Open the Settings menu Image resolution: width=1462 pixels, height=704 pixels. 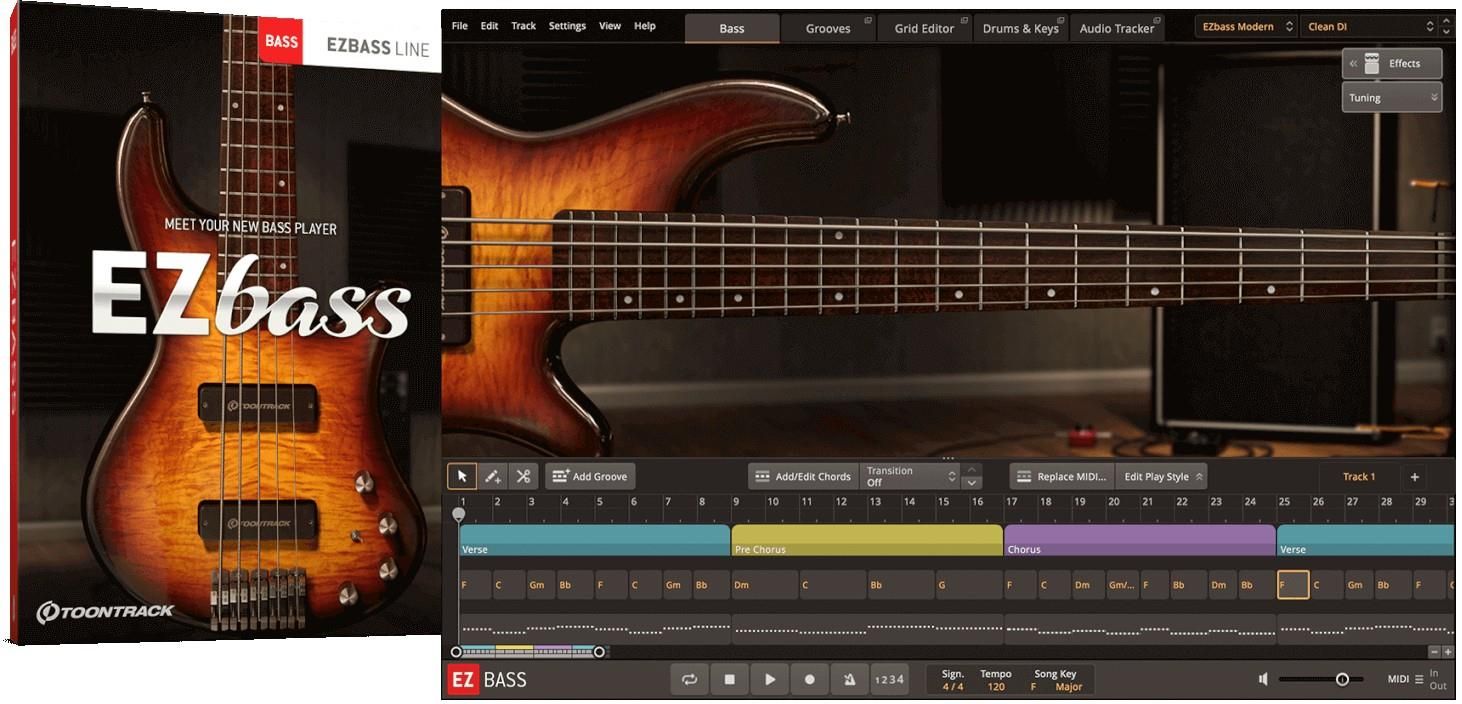click(567, 26)
